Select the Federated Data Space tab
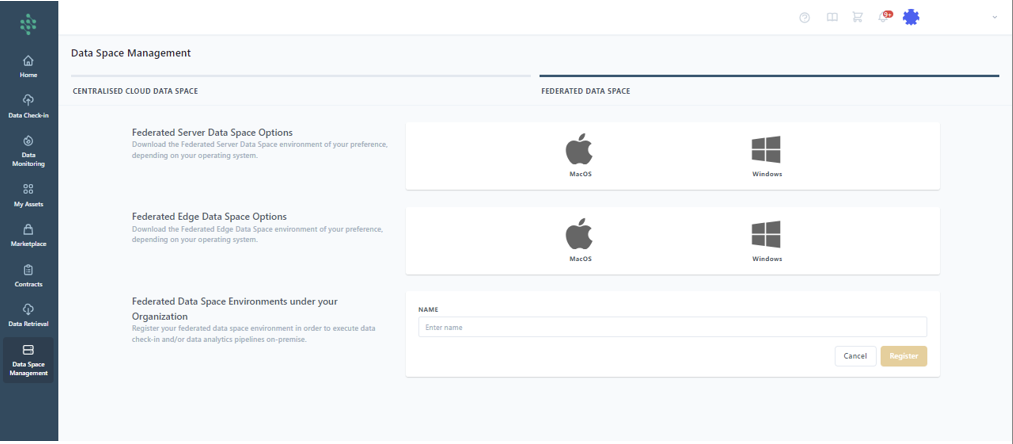 [585, 91]
